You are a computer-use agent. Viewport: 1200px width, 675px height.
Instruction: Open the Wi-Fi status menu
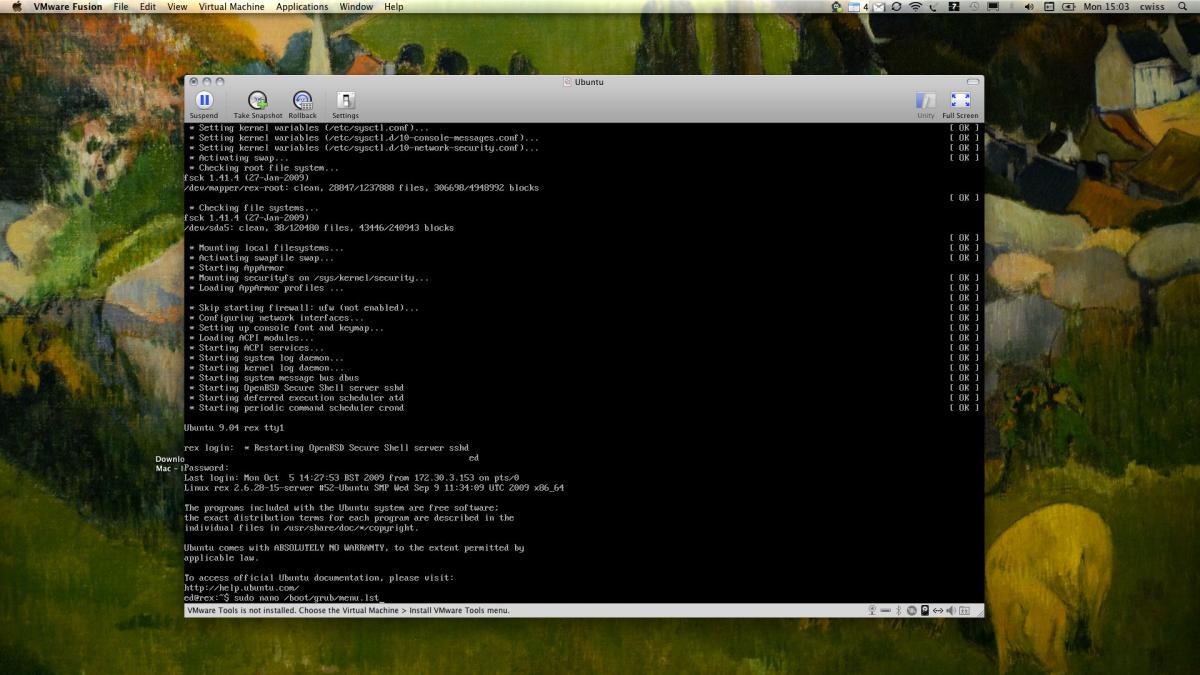point(914,7)
